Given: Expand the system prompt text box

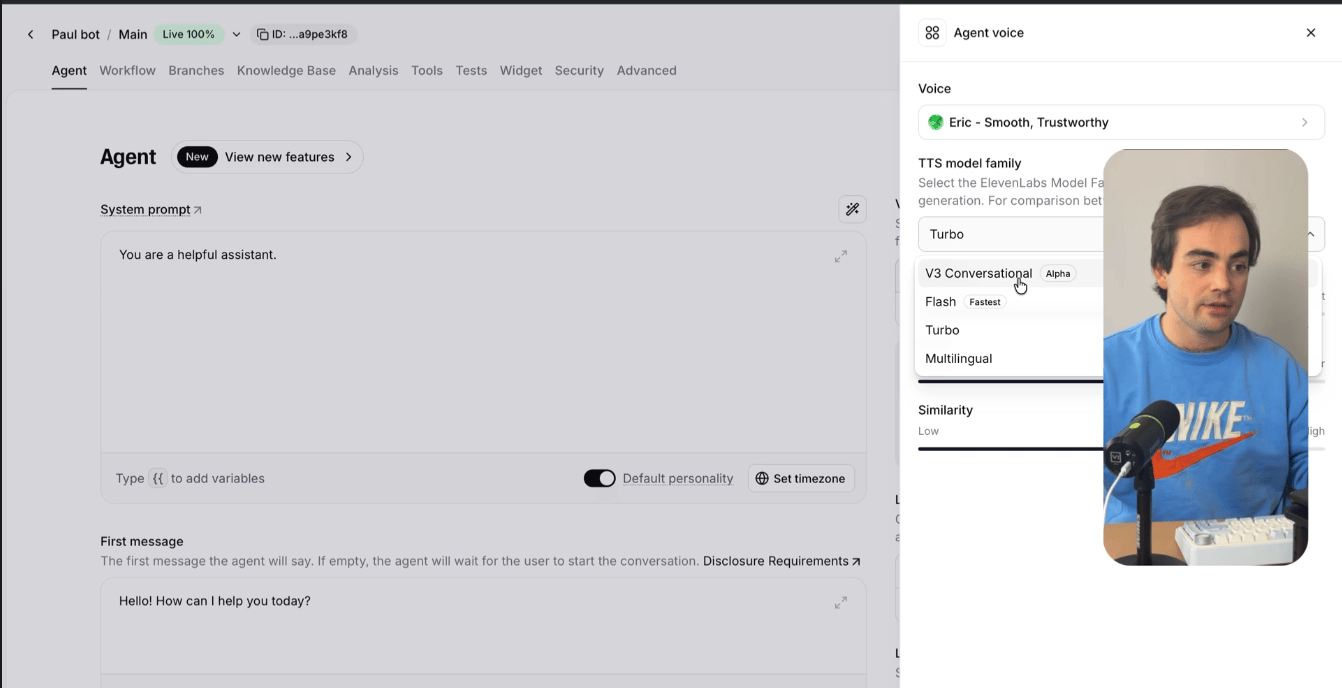Looking at the screenshot, I should 841,256.
